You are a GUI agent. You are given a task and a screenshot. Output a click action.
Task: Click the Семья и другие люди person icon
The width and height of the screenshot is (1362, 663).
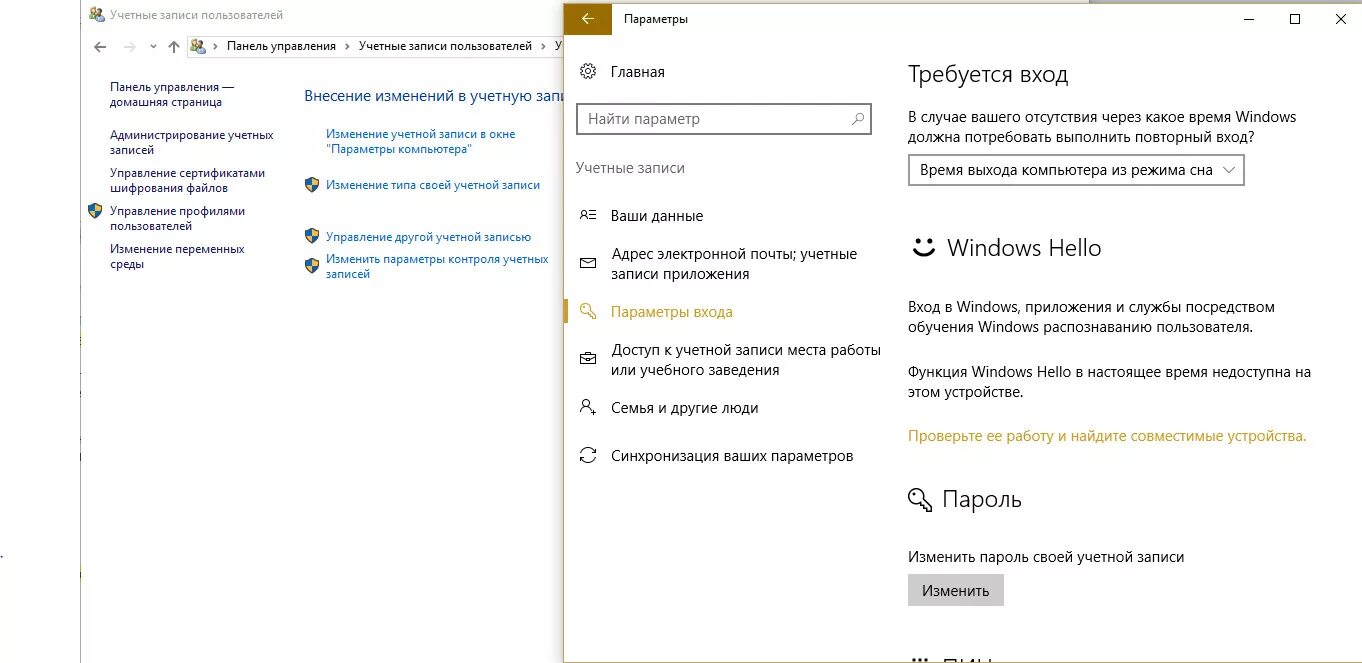click(x=587, y=407)
